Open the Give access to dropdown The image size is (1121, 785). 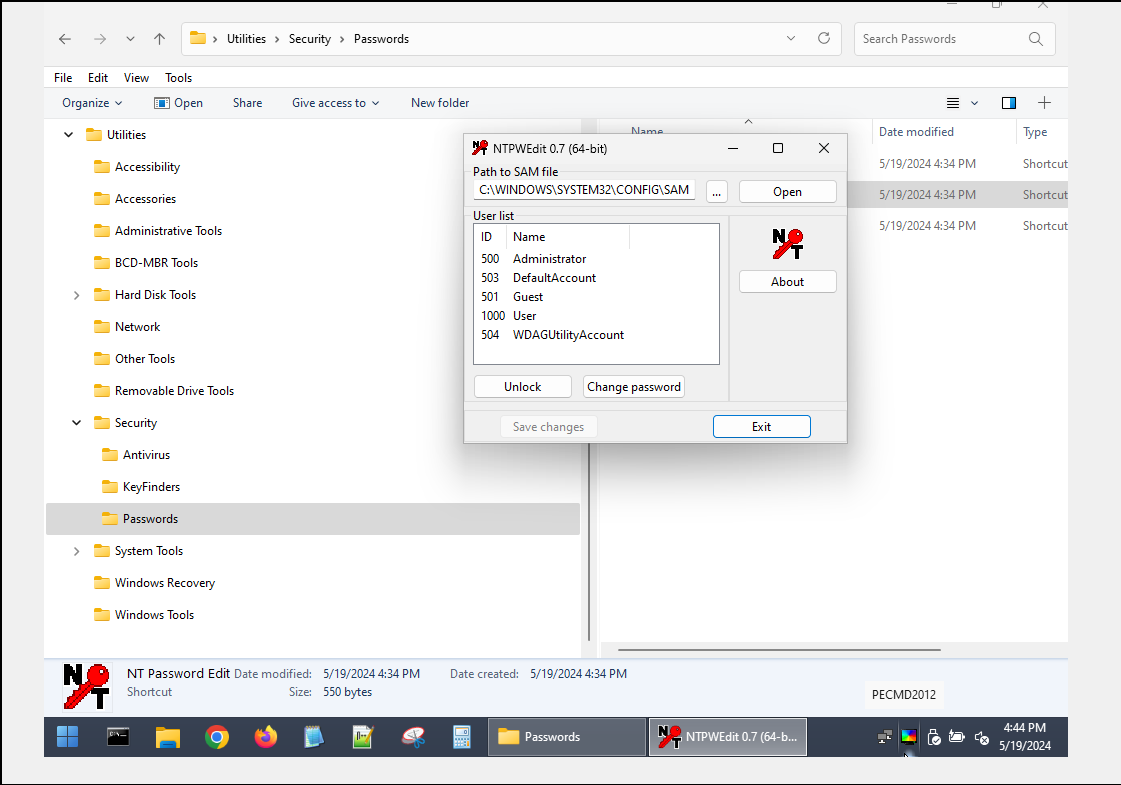pyautogui.click(x=335, y=103)
